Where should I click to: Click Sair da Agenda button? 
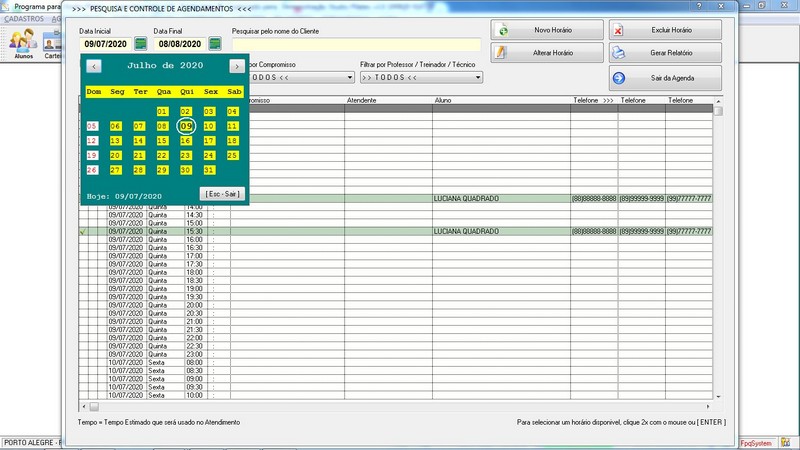pos(665,78)
